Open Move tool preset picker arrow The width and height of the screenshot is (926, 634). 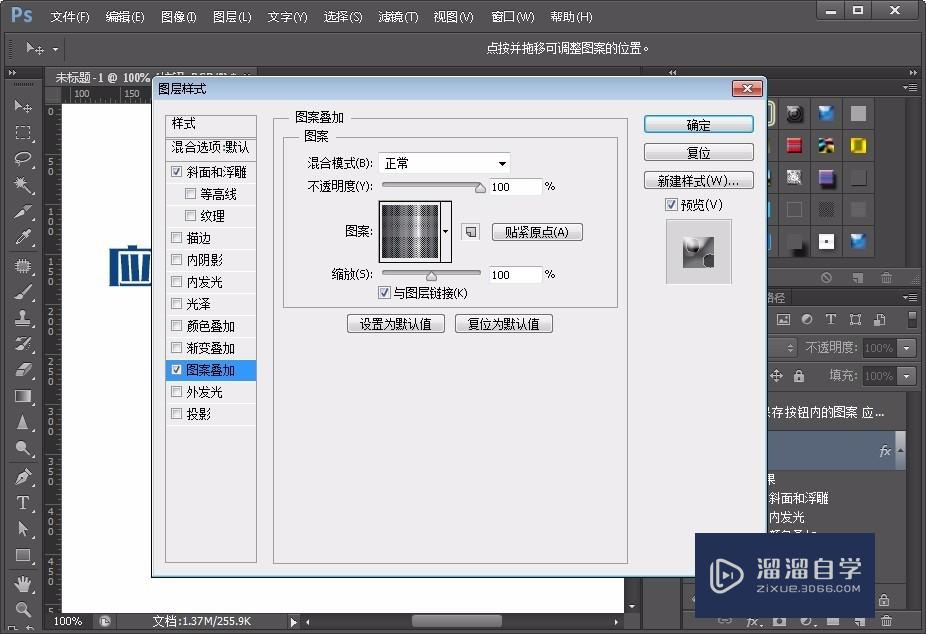pyautogui.click(x=55, y=49)
